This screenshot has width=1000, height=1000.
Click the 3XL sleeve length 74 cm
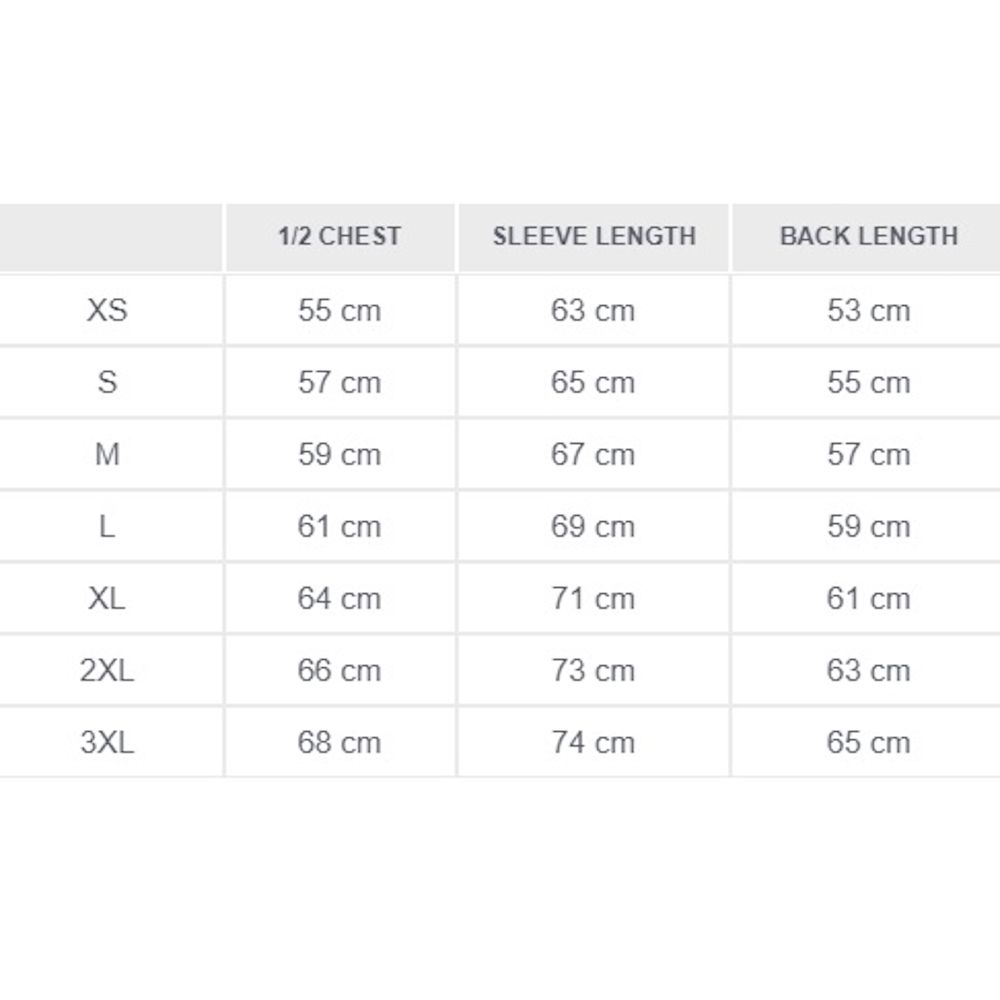[593, 742]
